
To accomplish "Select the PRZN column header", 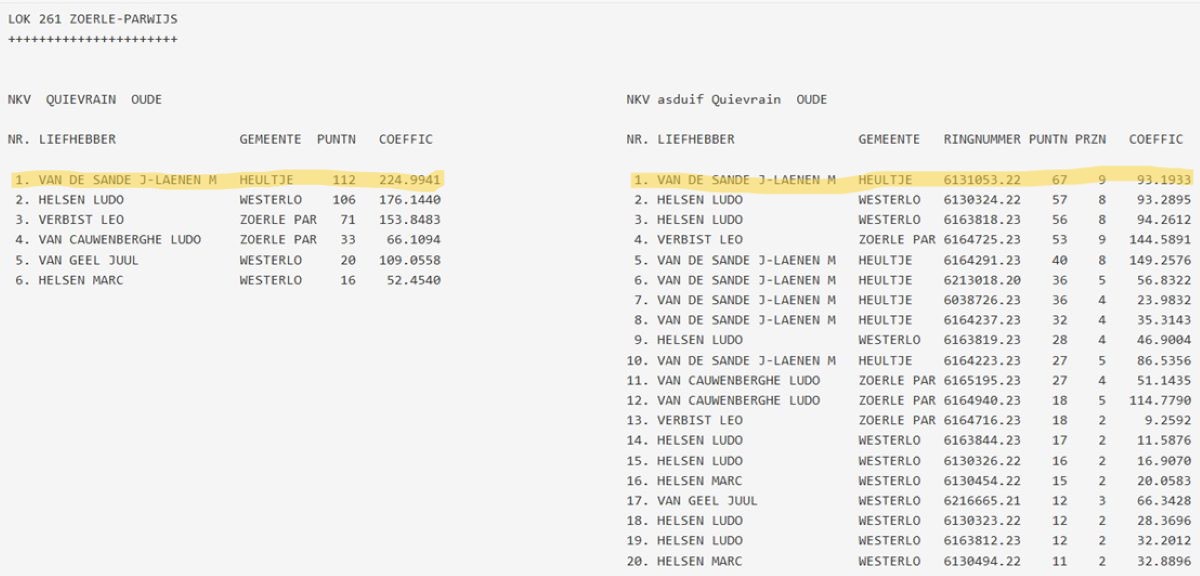I will coord(1090,139).
